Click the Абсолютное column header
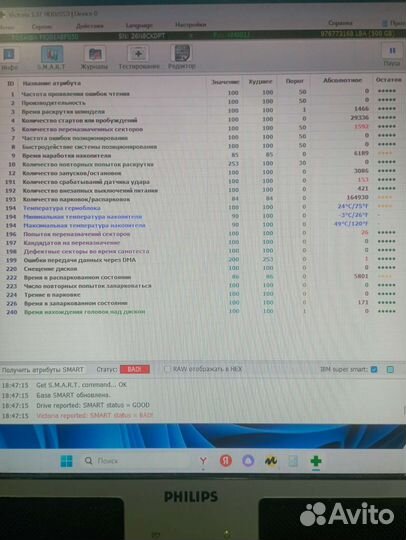Viewport: 406px width, 540px height. tap(342, 80)
